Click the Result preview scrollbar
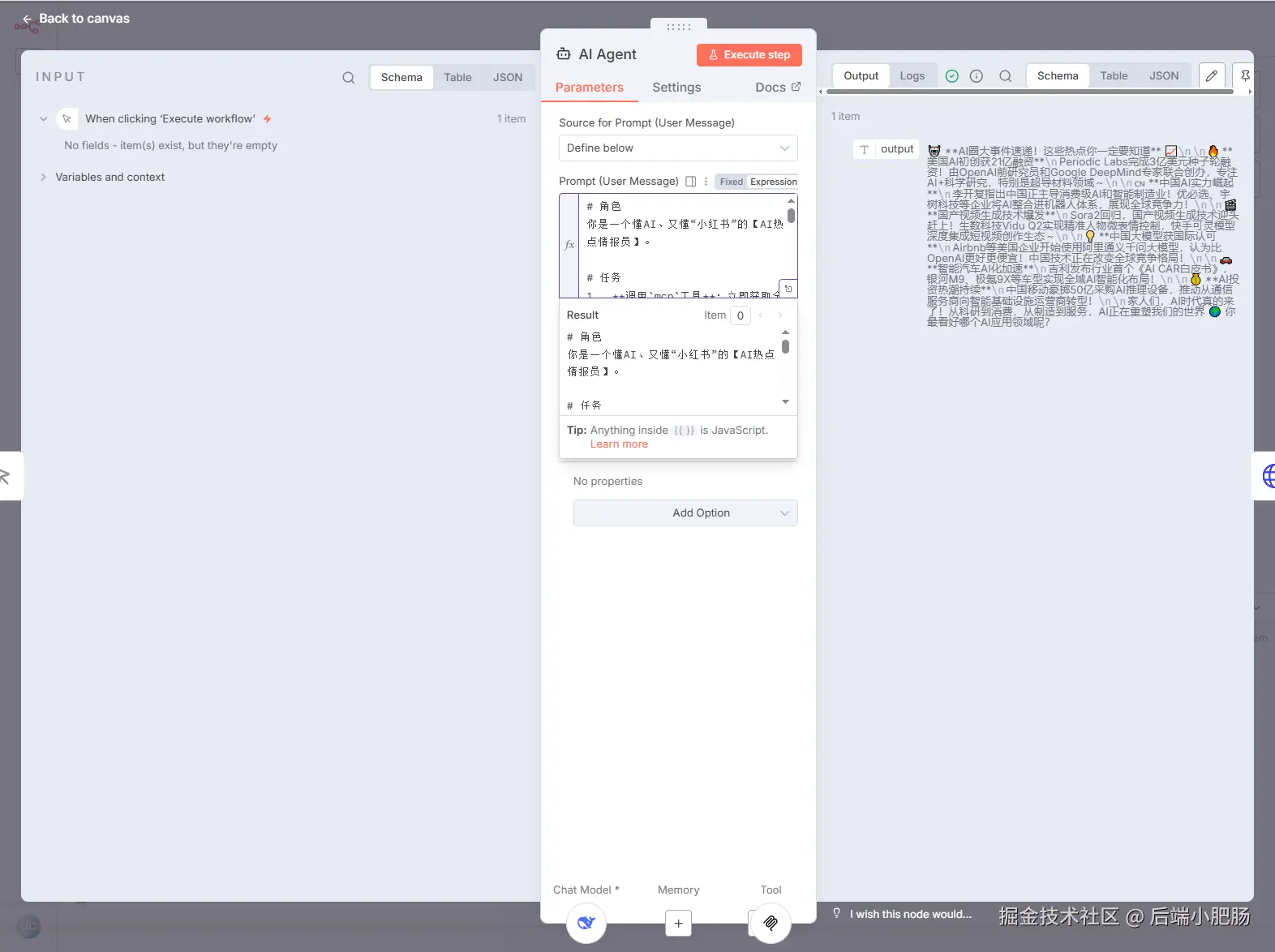The width and height of the screenshot is (1275, 952). coord(785,347)
